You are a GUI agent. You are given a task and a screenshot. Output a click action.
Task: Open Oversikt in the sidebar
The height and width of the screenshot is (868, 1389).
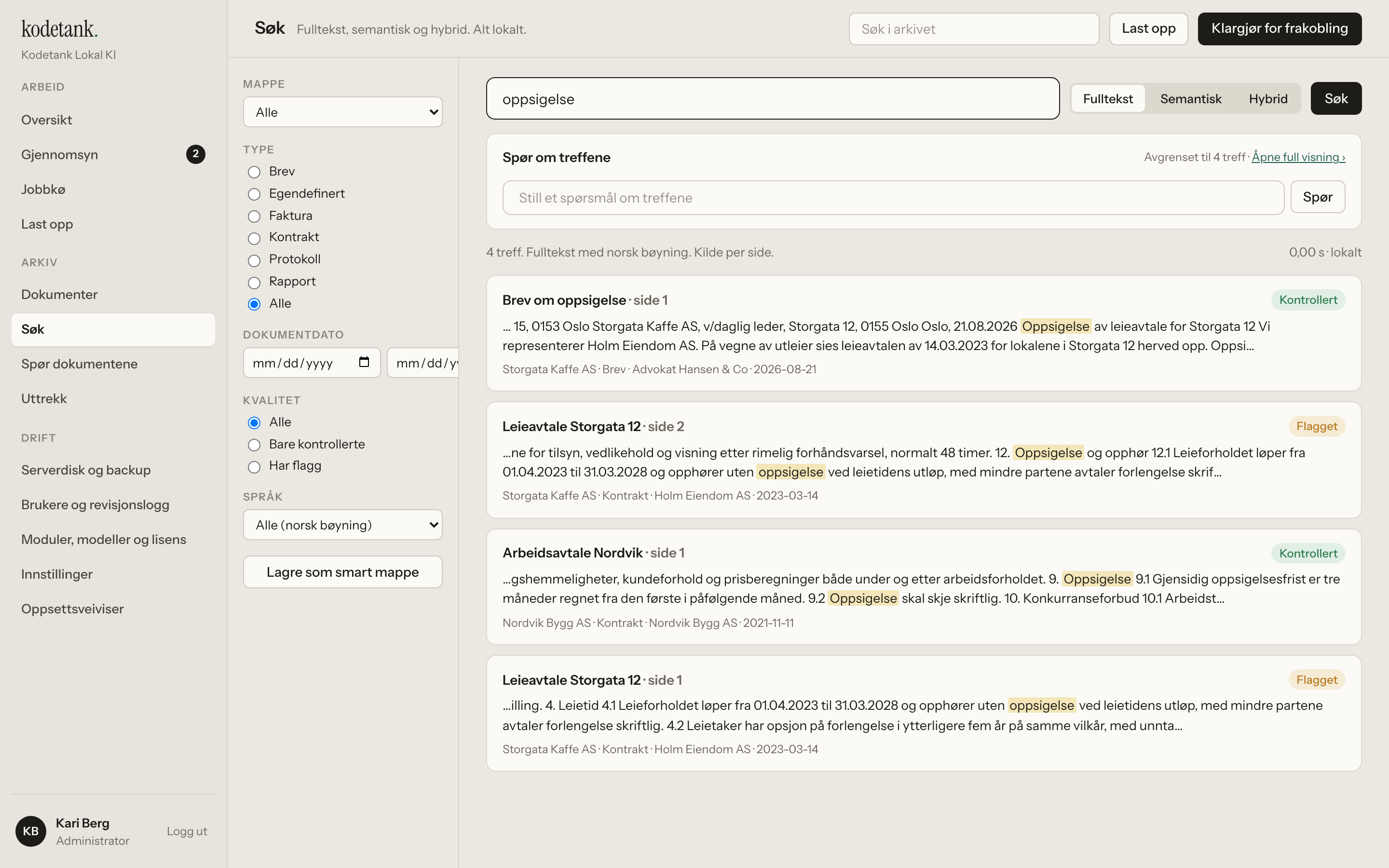113,120
